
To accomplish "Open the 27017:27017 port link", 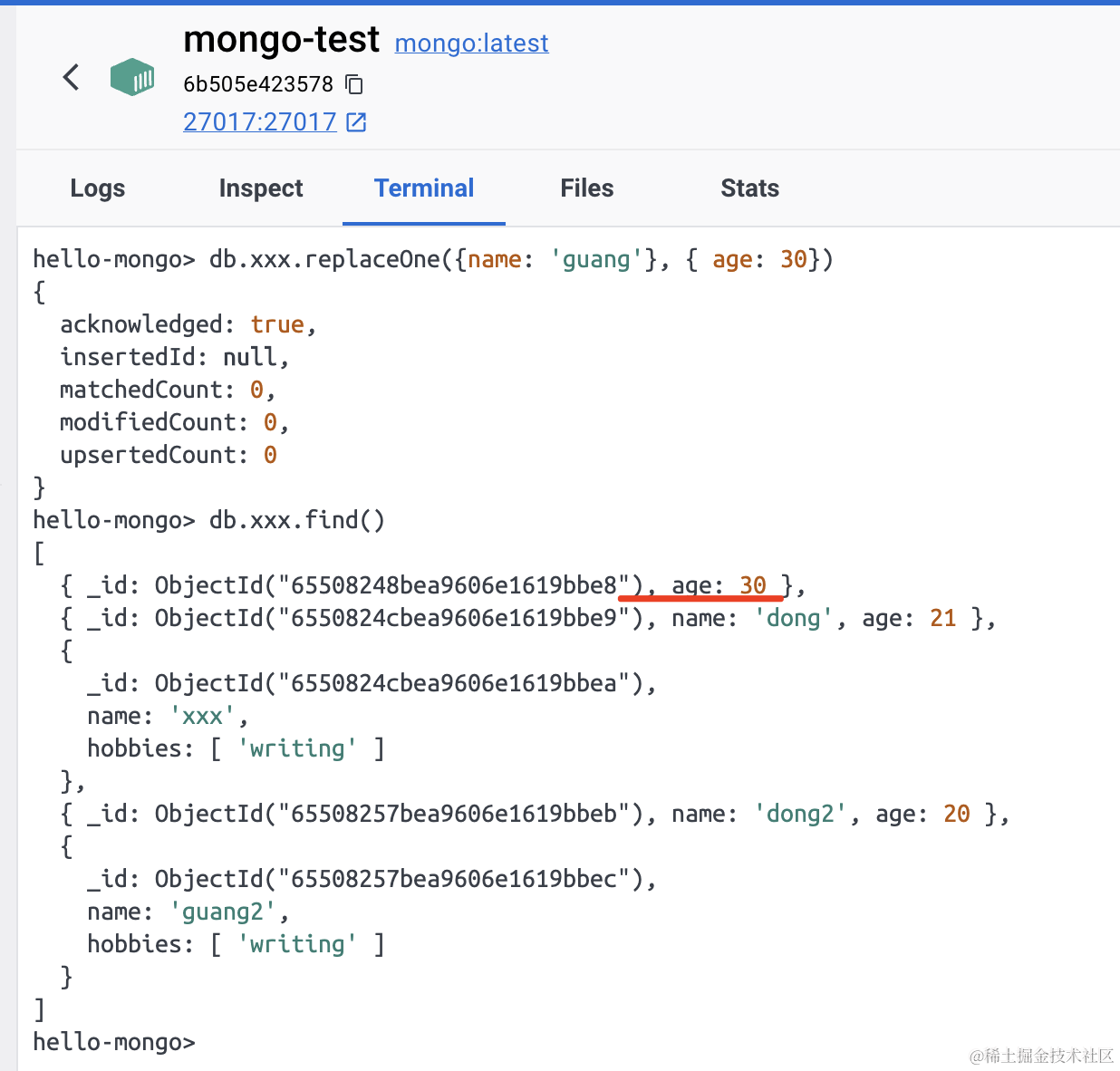I will 259,122.
